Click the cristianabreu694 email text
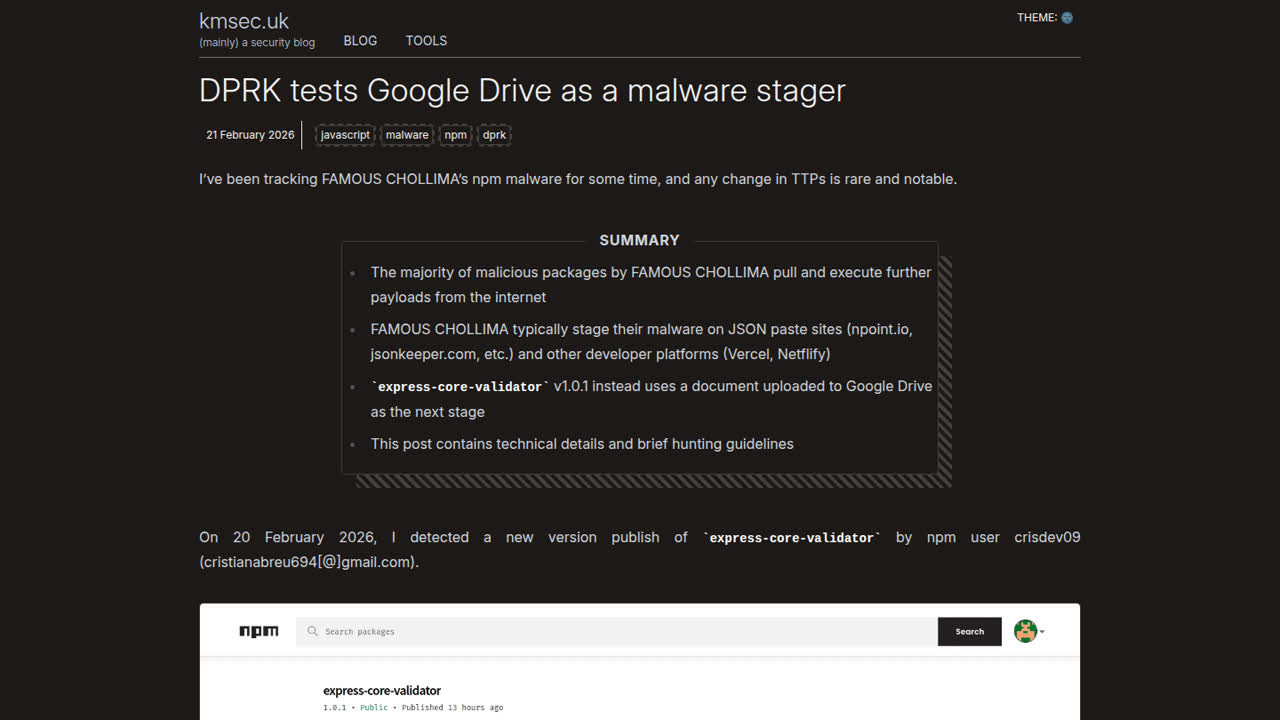 (309, 562)
